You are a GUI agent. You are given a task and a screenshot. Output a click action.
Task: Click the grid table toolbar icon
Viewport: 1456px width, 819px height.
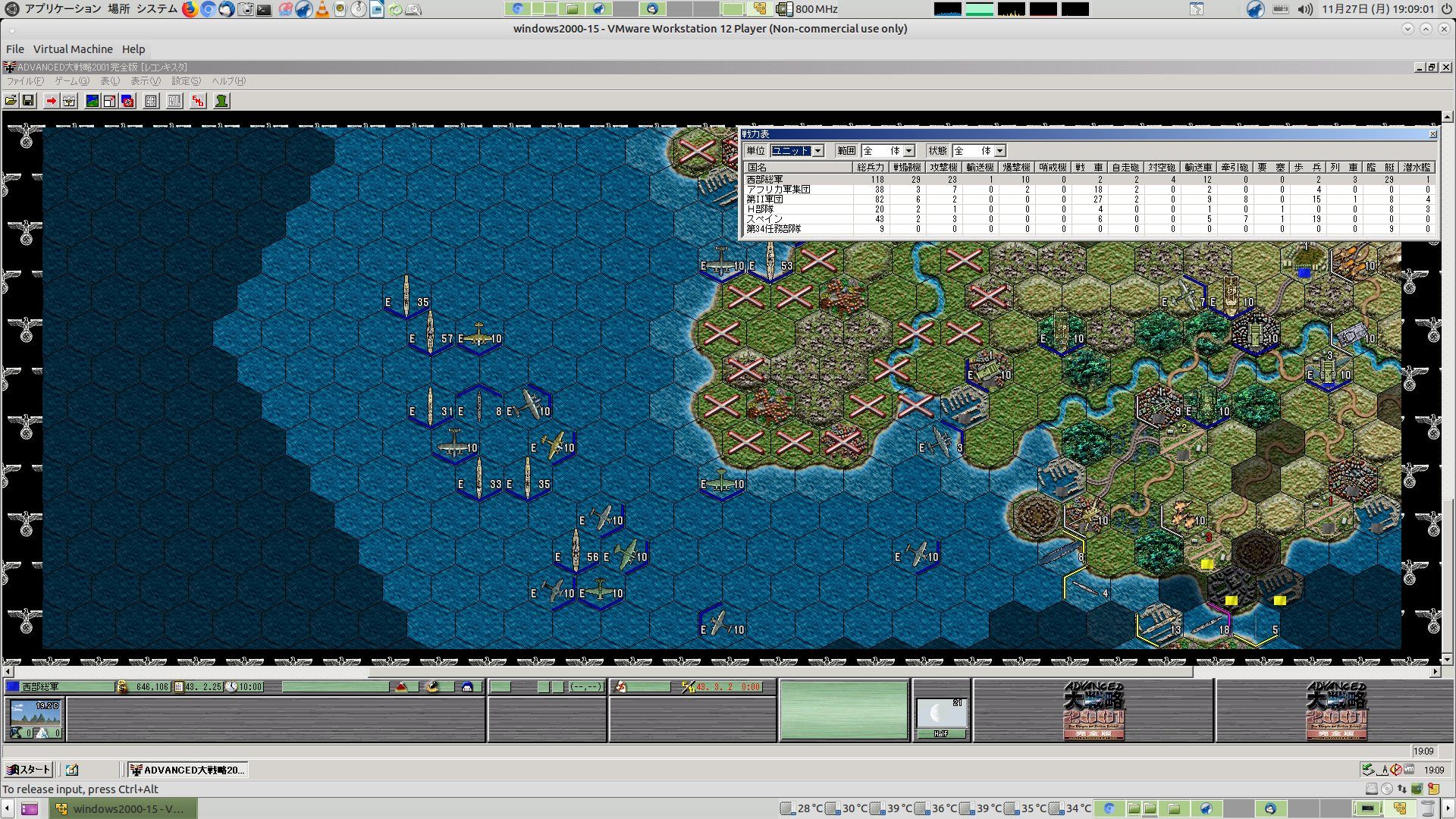pos(151,101)
